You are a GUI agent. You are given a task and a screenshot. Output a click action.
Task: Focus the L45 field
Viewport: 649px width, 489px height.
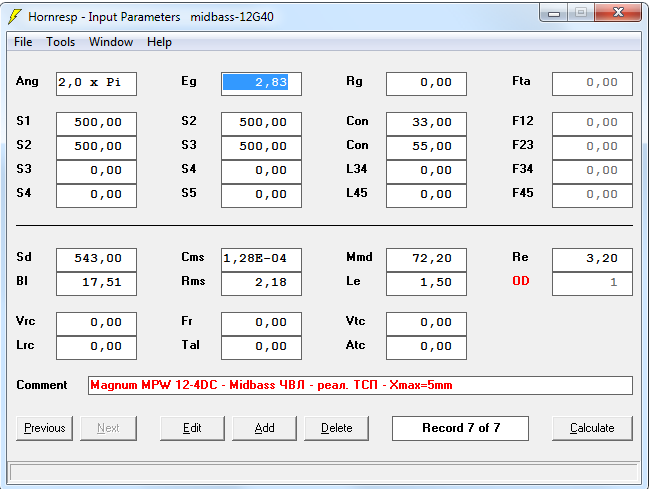pyautogui.click(x=426, y=195)
